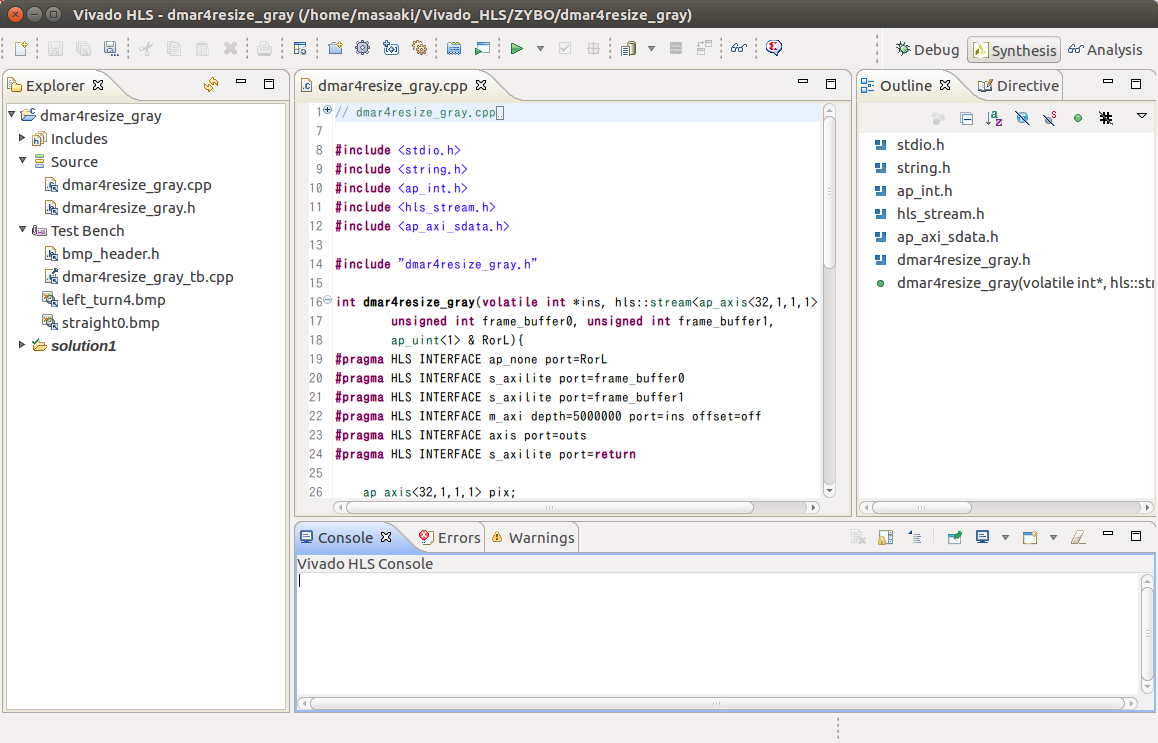
Task: Sort Outline entries alphabetically
Action: click(x=994, y=118)
